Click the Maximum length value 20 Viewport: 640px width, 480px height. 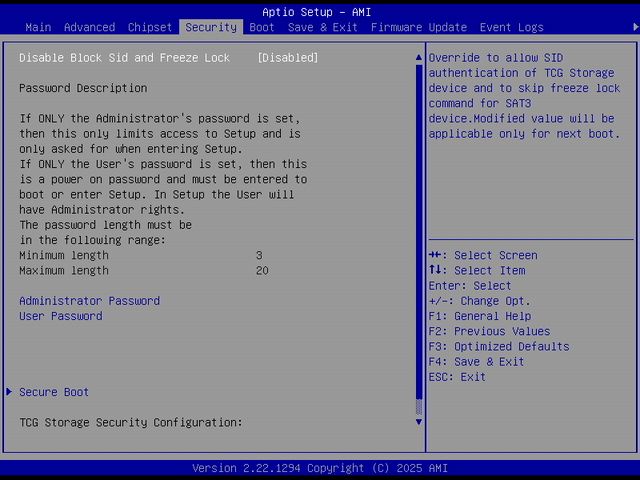tap(262, 270)
